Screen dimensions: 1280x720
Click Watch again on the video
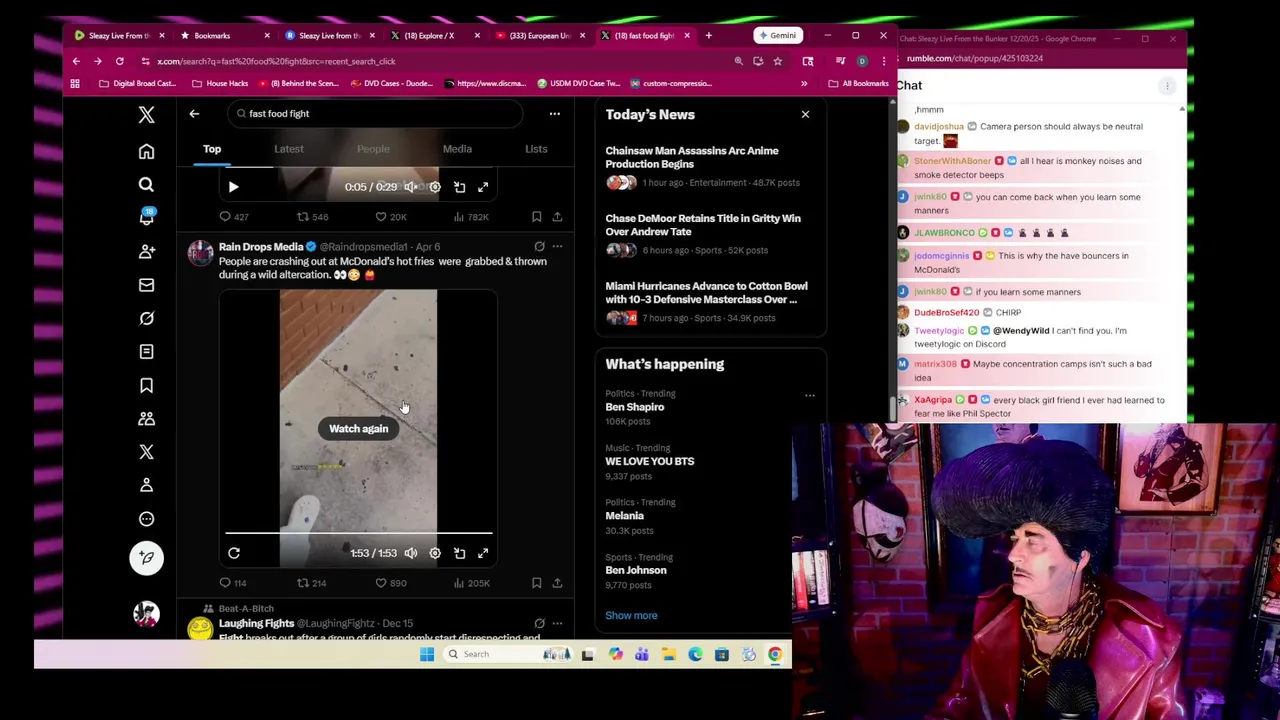358,429
